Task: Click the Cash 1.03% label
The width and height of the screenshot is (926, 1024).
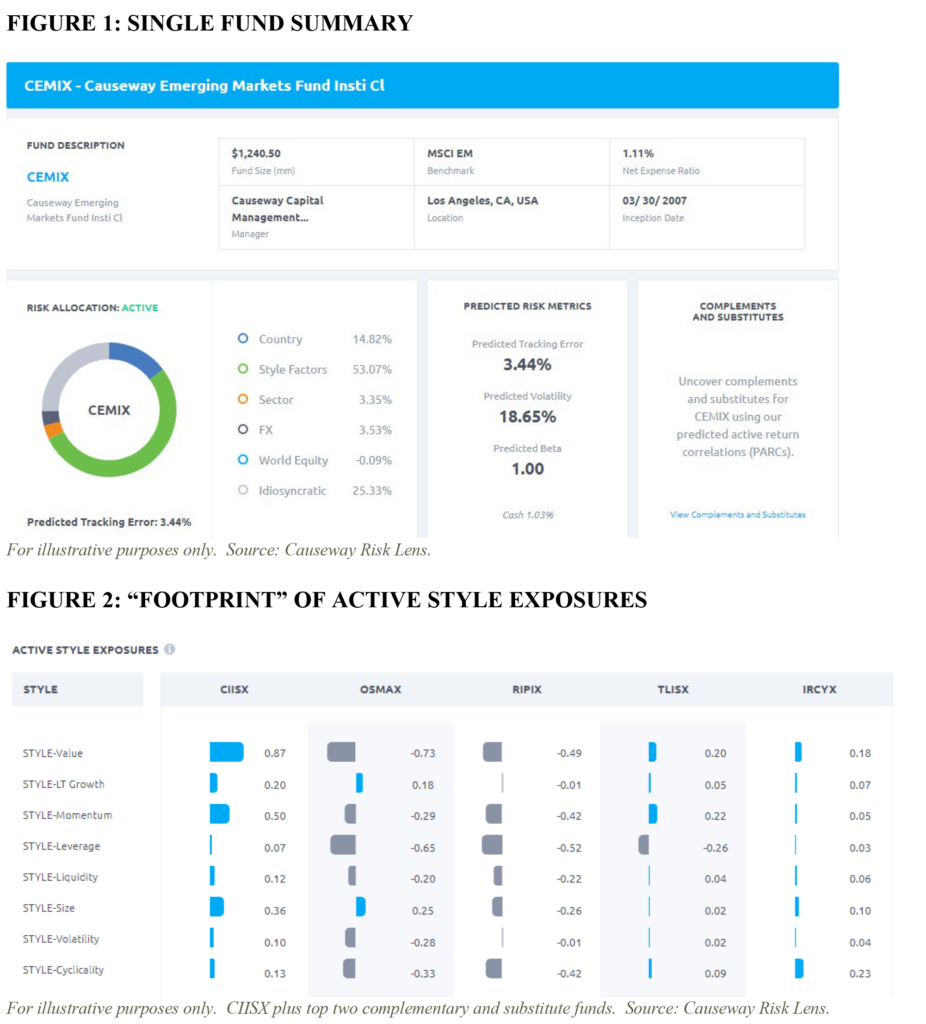Action: [x=528, y=515]
